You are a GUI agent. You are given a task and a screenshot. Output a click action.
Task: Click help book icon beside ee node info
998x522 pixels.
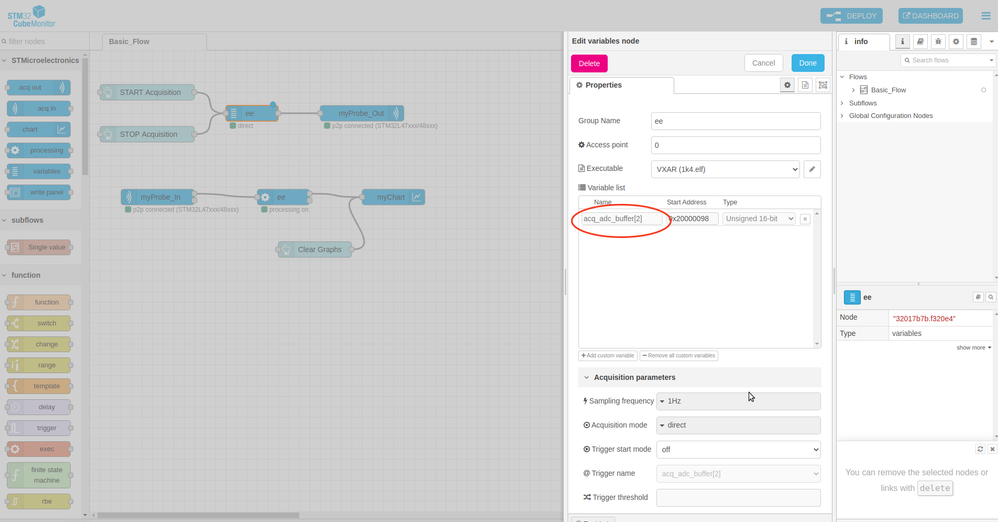click(978, 297)
